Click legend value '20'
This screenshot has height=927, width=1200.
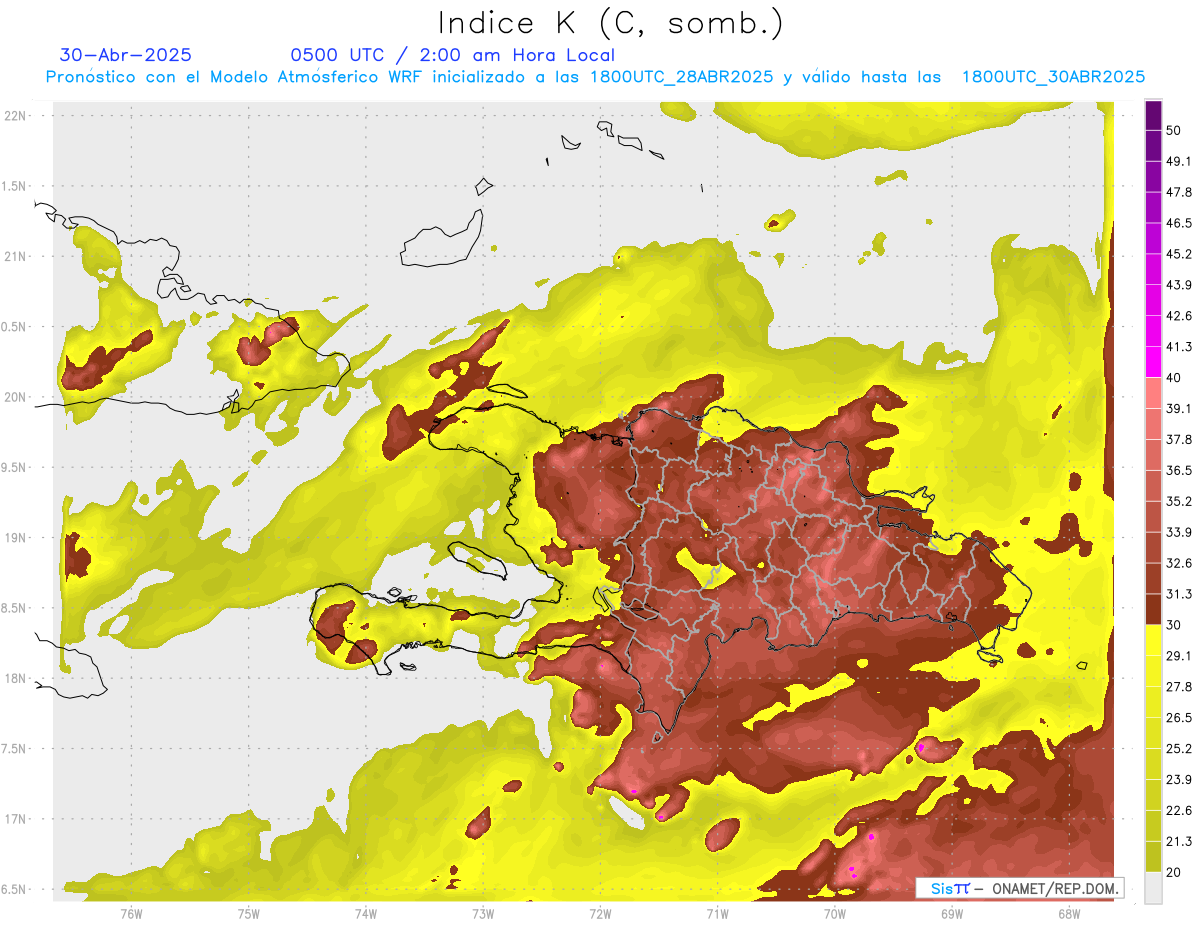point(1175,873)
